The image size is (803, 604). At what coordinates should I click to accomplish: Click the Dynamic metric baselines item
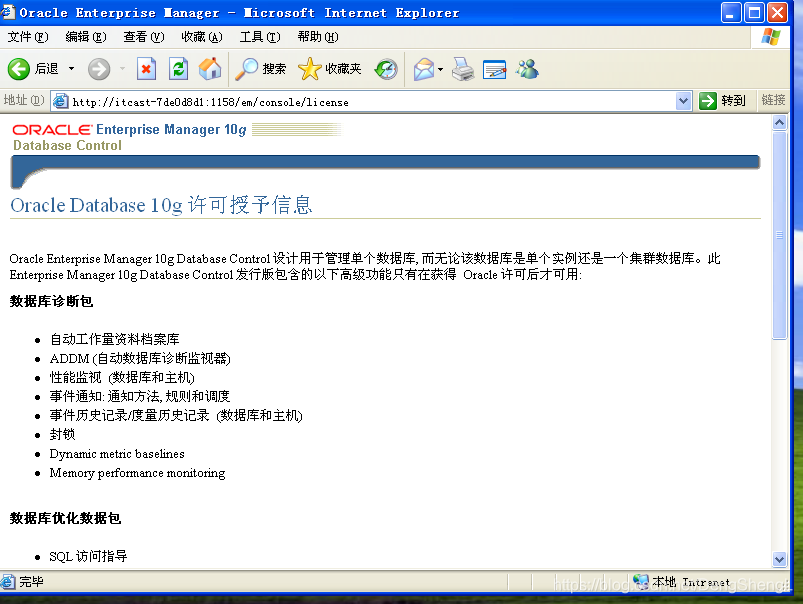[117, 454]
